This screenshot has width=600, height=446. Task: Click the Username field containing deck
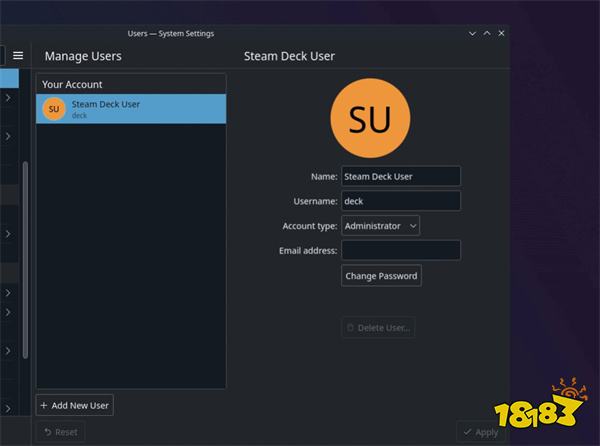tap(401, 201)
